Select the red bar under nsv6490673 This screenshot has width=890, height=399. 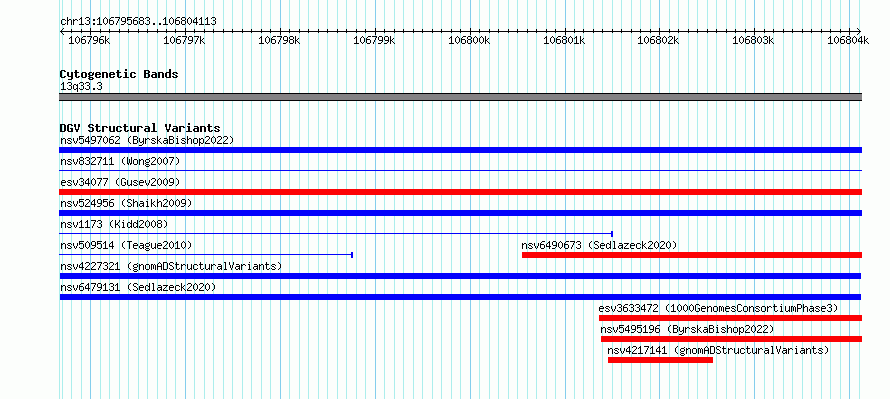pyautogui.click(x=691, y=255)
